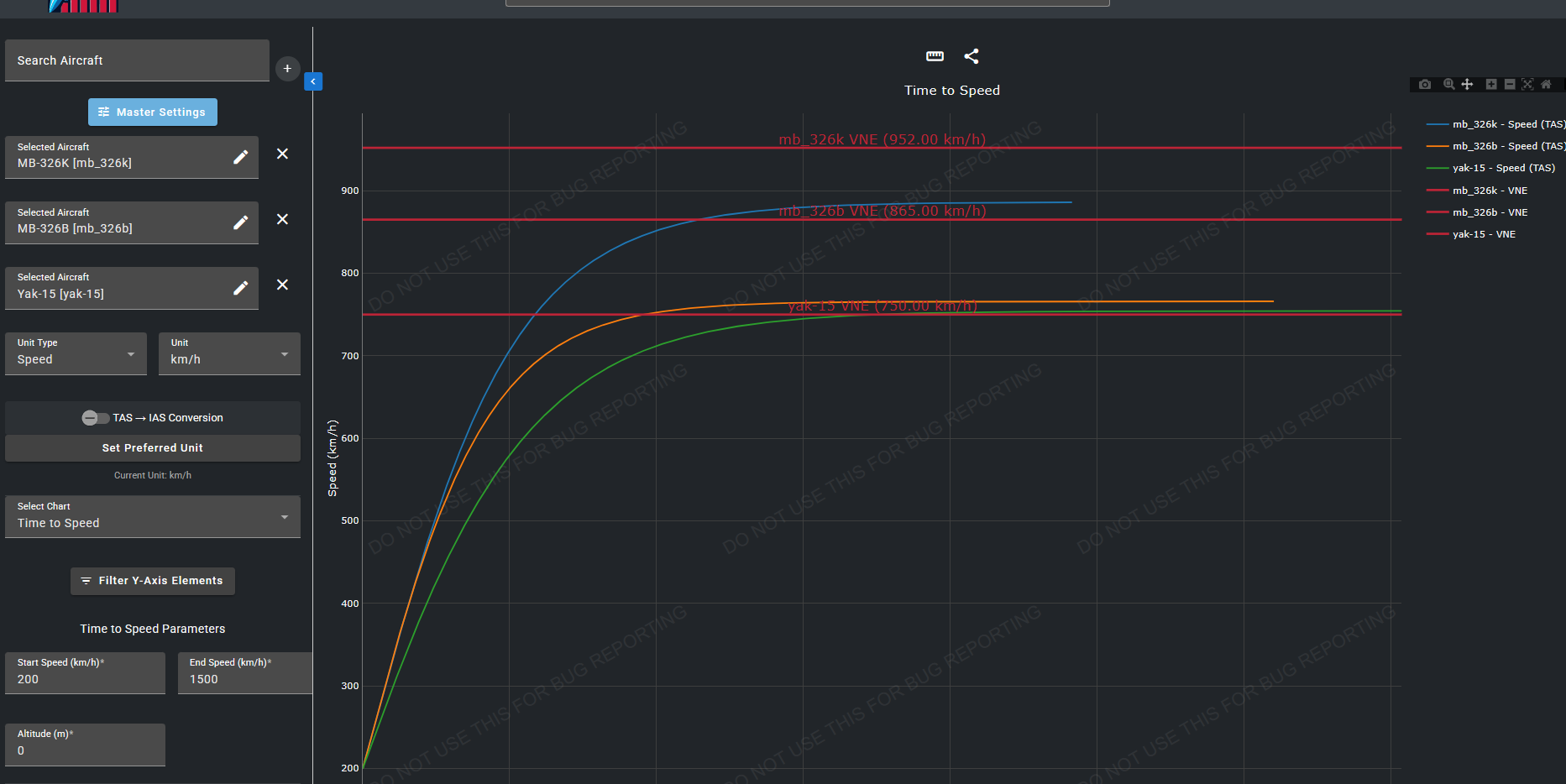1566x784 pixels.
Task: Open Master Settings
Action: (153, 112)
